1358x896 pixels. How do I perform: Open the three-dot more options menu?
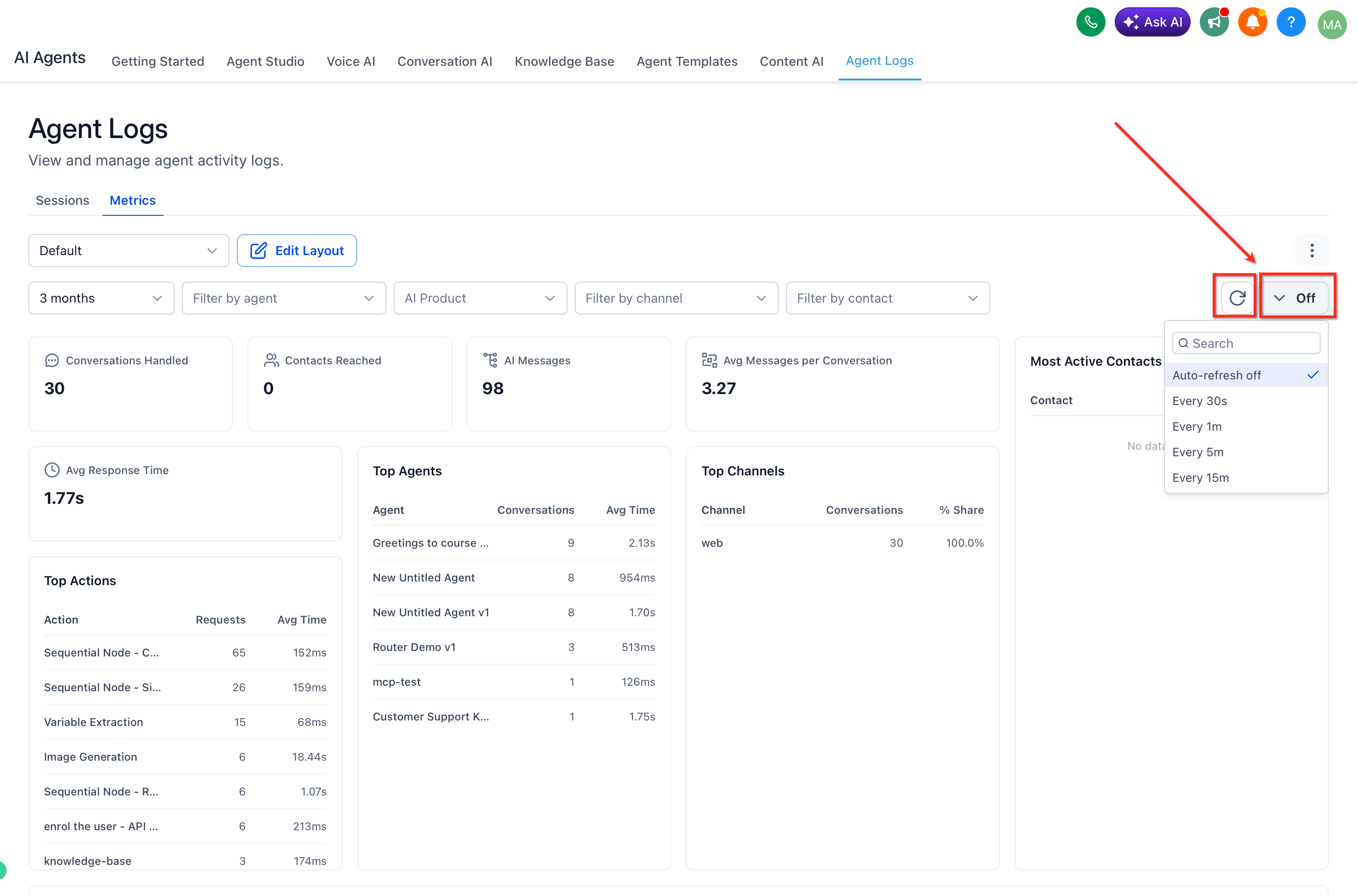point(1312,251)
